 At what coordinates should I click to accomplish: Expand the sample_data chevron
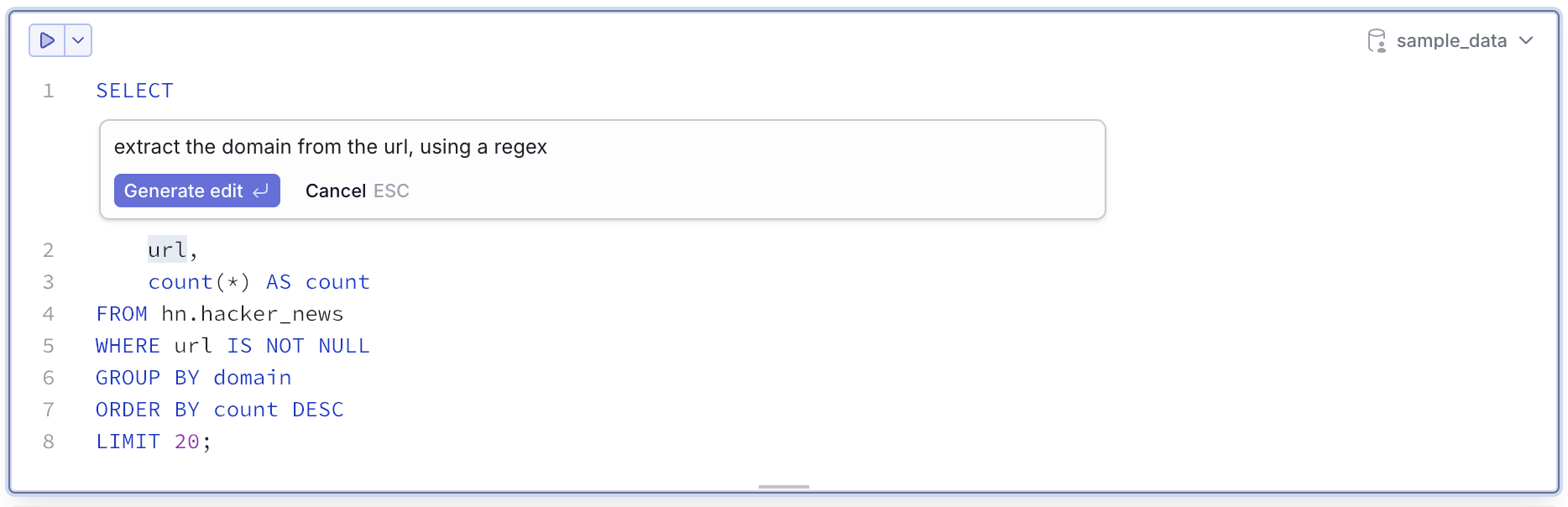pyautogui.click(x=1527, y=40)
